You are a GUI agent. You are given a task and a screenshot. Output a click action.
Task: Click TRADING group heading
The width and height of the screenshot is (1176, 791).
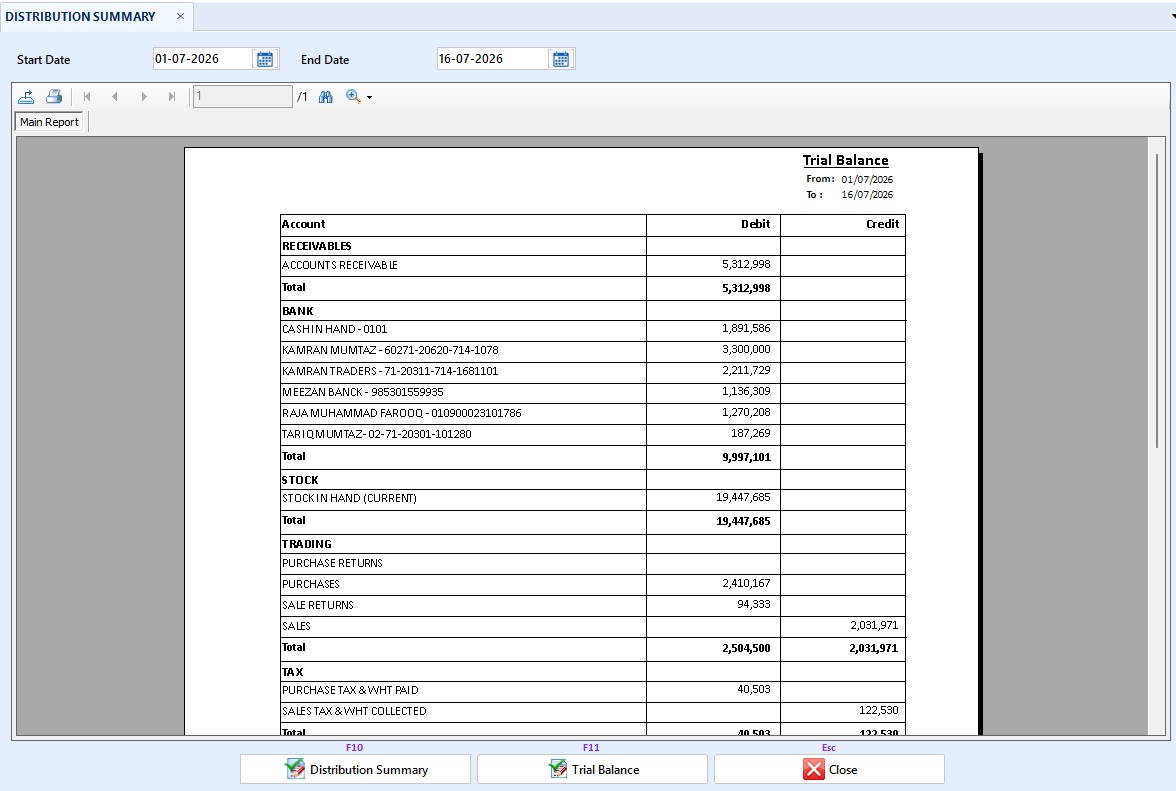[307, 544]
